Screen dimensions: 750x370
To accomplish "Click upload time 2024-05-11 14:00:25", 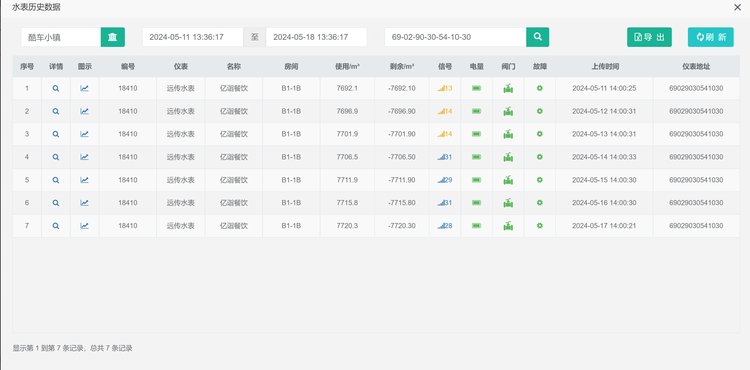I will (x=604, y=88).
